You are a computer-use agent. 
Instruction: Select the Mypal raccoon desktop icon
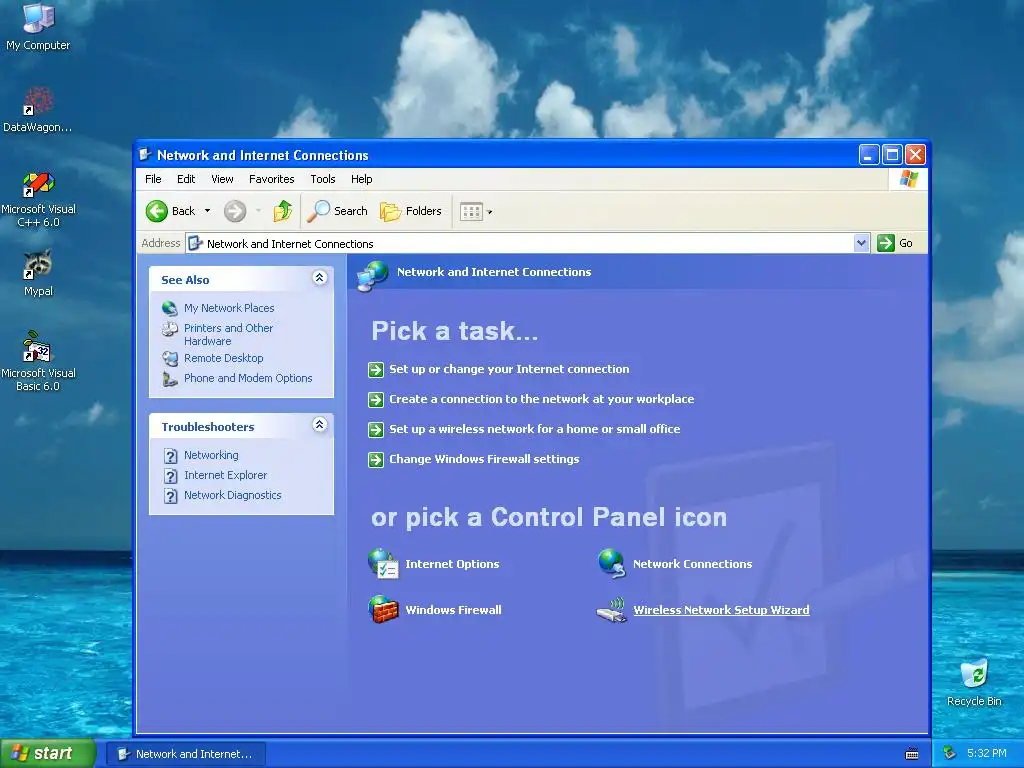click(x=38, y=274)
